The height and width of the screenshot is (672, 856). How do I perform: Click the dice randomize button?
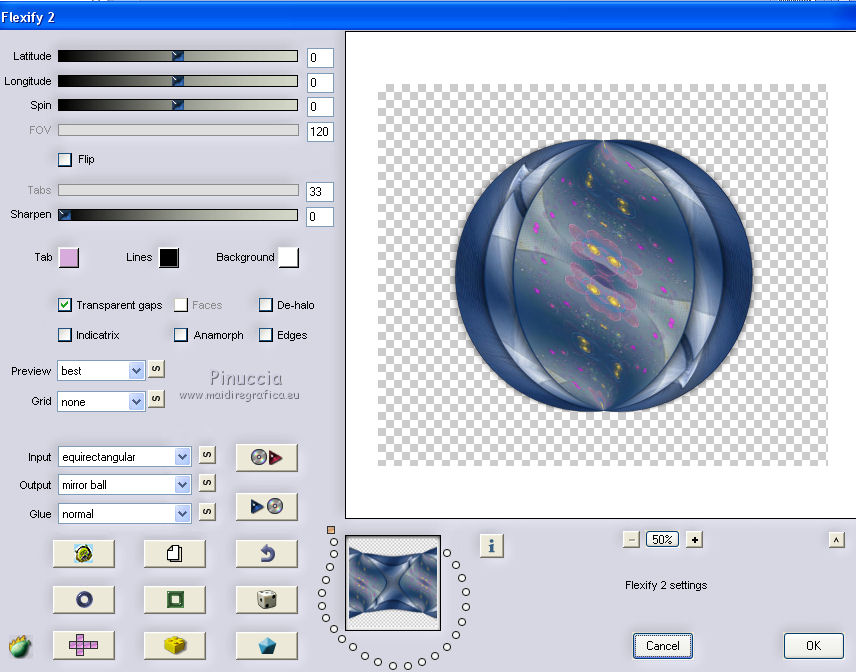click(266, 599)
